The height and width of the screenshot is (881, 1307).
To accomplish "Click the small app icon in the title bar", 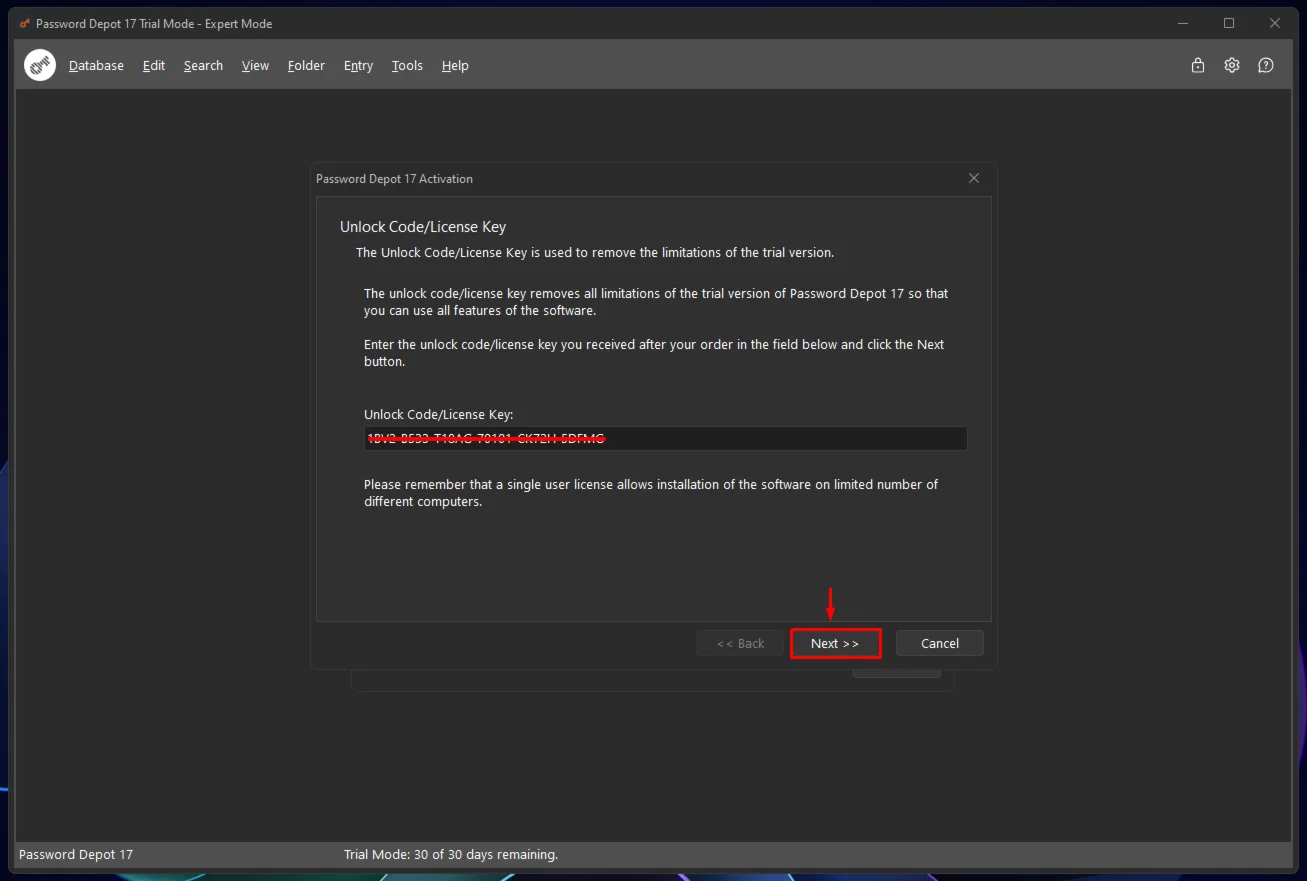I will pyautogui.click(x=25, y=23).
